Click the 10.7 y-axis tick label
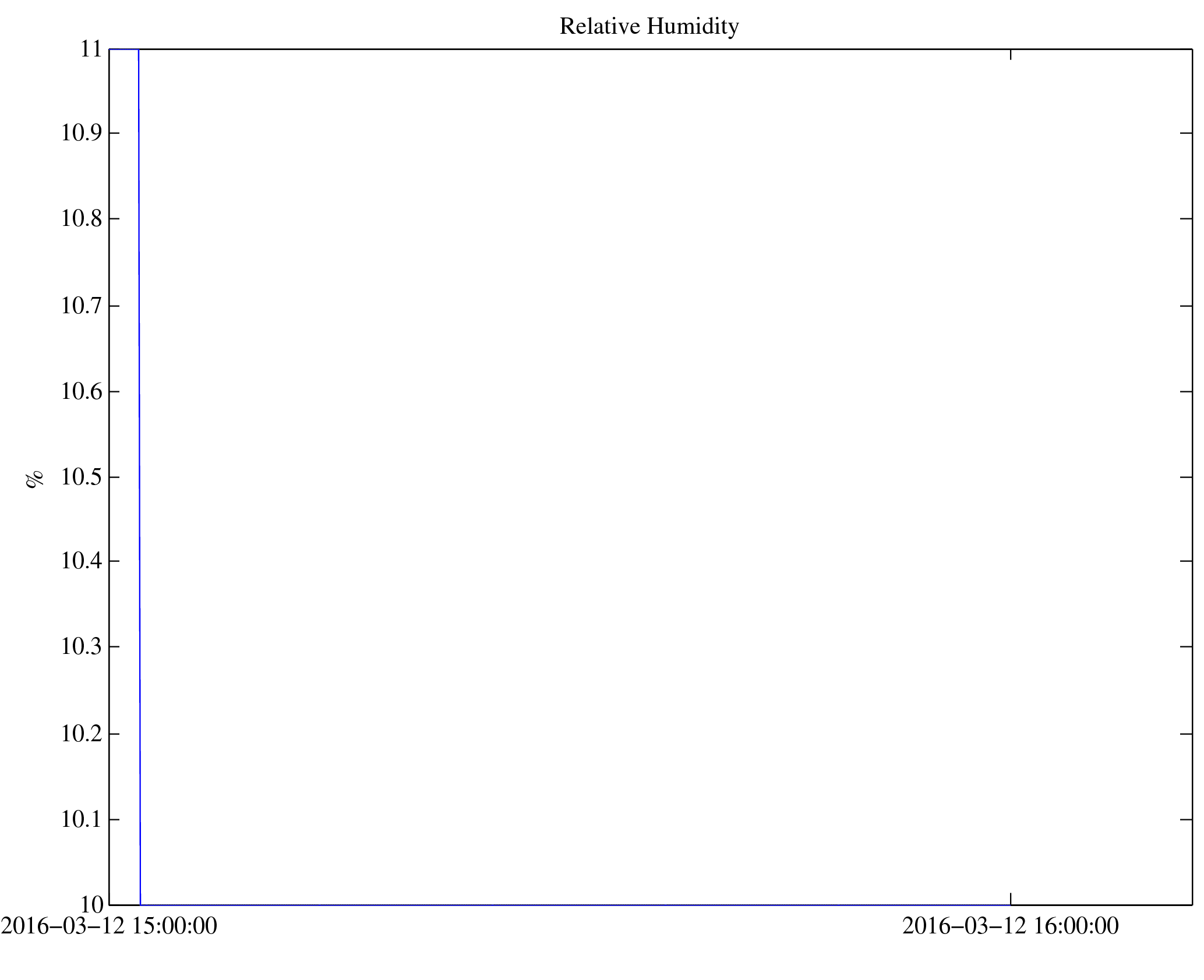Viewport: 1204px width, 980px height. point(82,306)
